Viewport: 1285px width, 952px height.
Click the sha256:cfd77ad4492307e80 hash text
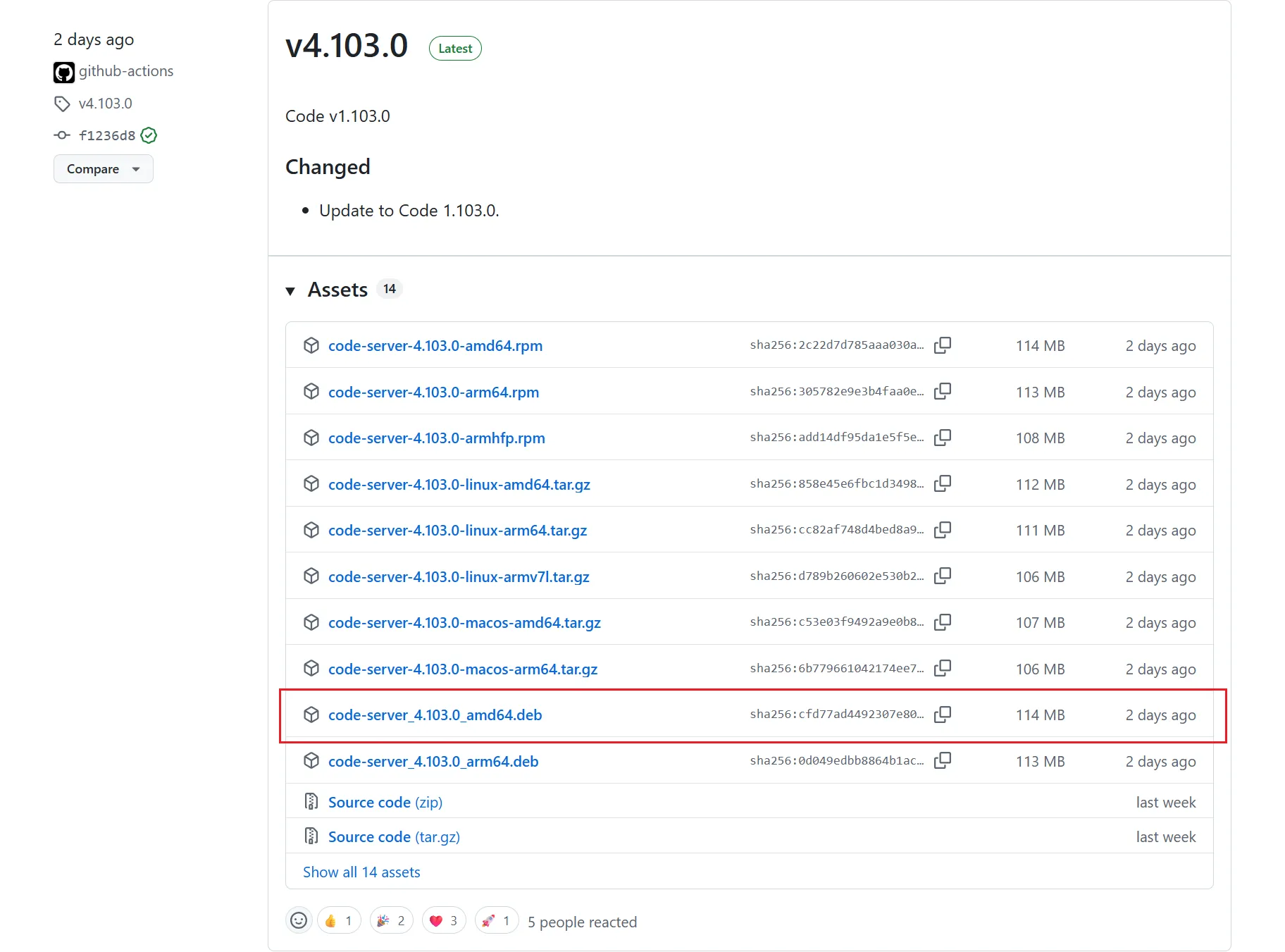click(837, 714)
